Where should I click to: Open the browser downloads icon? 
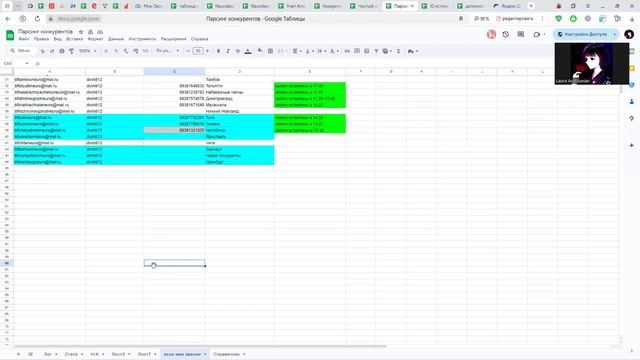(x=632, y=19)
